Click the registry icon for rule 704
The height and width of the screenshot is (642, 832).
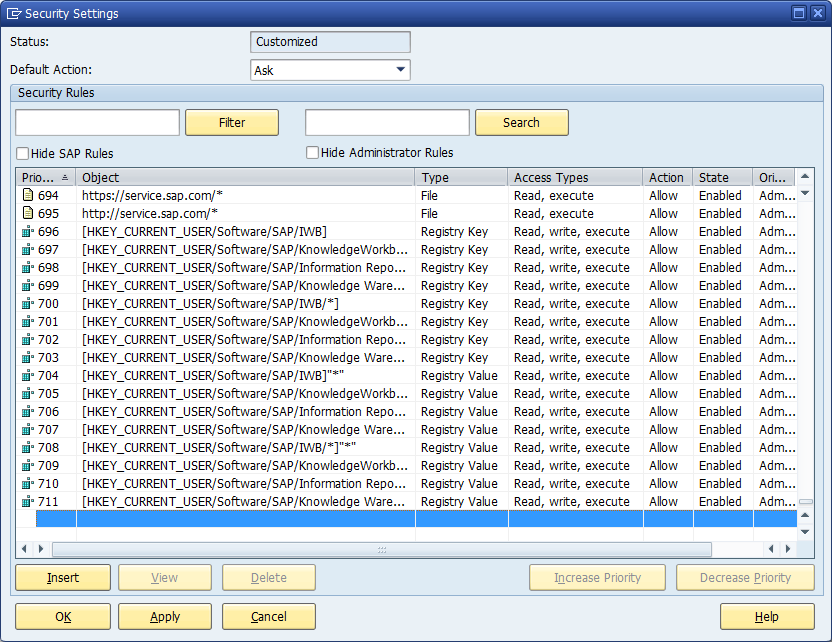tap(28, 376)
